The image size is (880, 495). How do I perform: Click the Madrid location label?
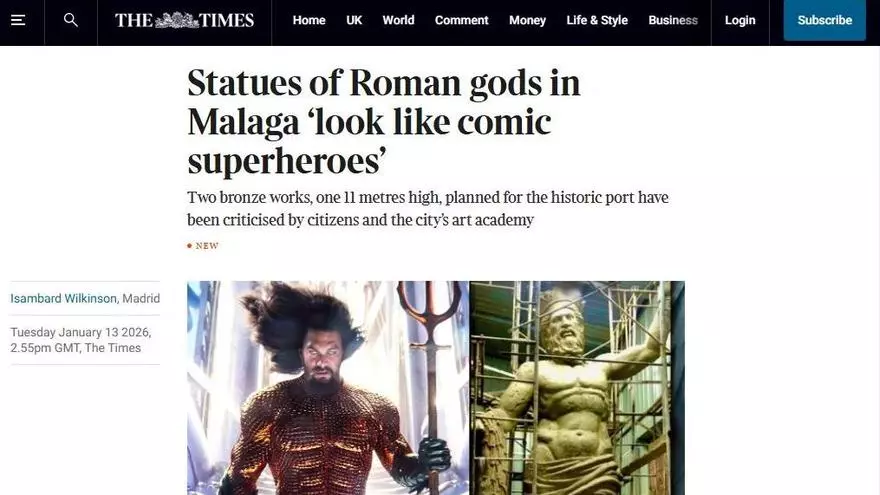pos(141,299)
